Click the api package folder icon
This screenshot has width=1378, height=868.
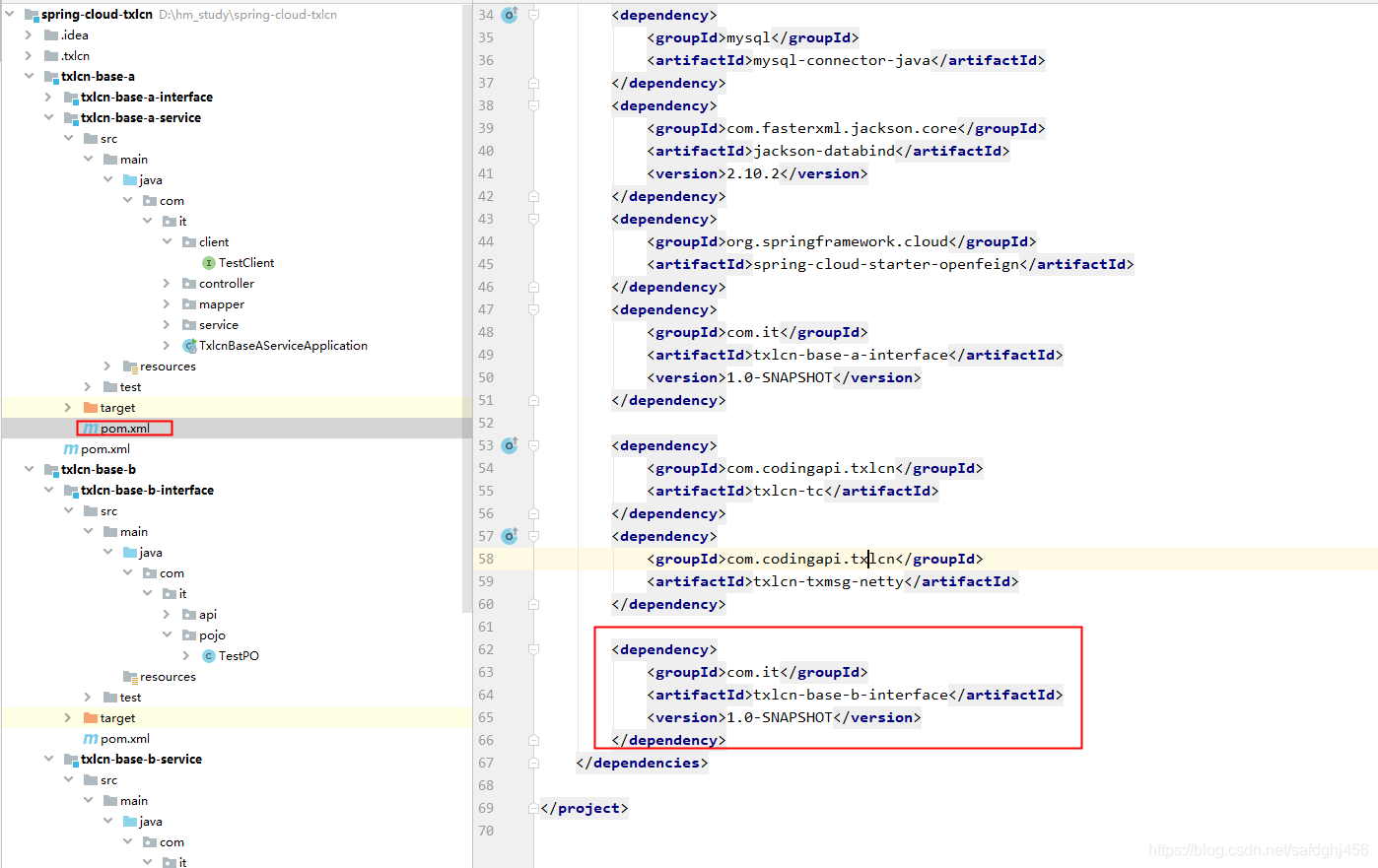click(189, 615)
